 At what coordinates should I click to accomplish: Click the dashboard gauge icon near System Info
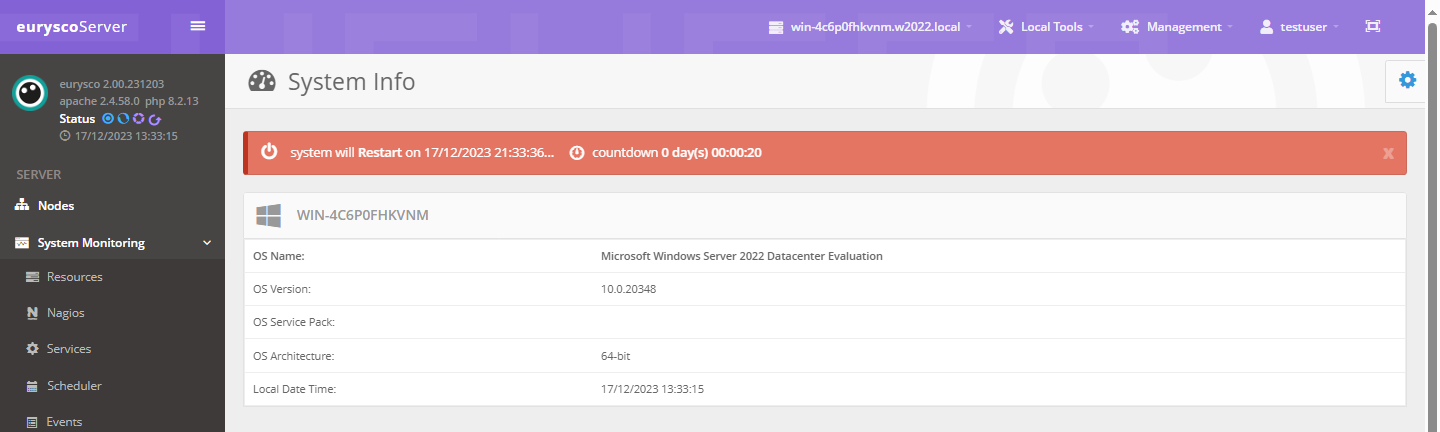(262, 82)
